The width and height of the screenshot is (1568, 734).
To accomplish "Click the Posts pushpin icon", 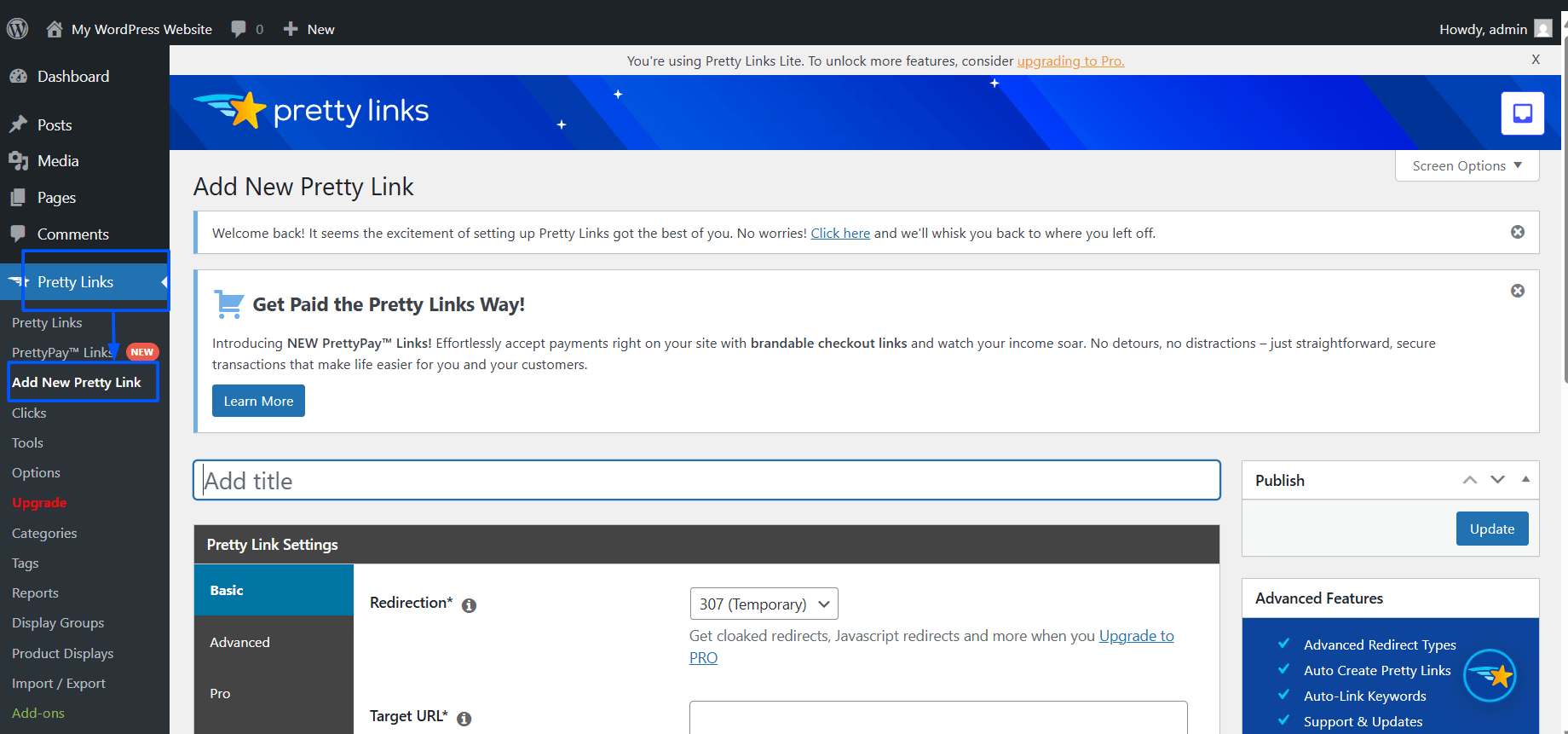I will (19, 124).
